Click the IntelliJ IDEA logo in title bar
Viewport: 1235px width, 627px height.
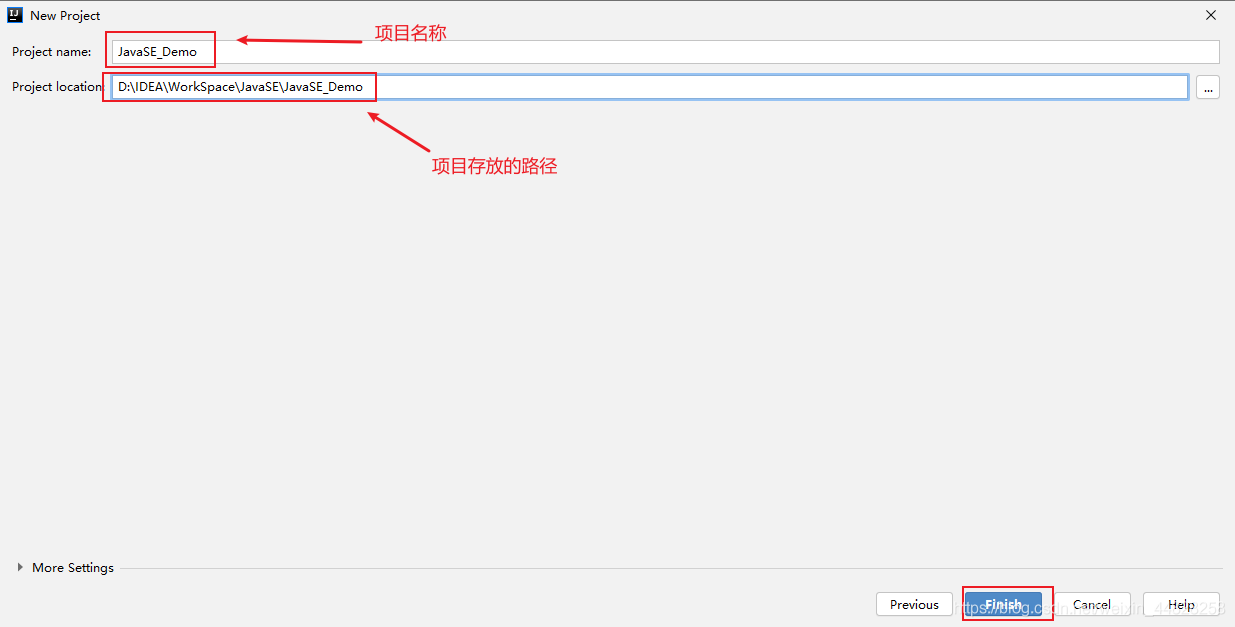coord(15,15)
